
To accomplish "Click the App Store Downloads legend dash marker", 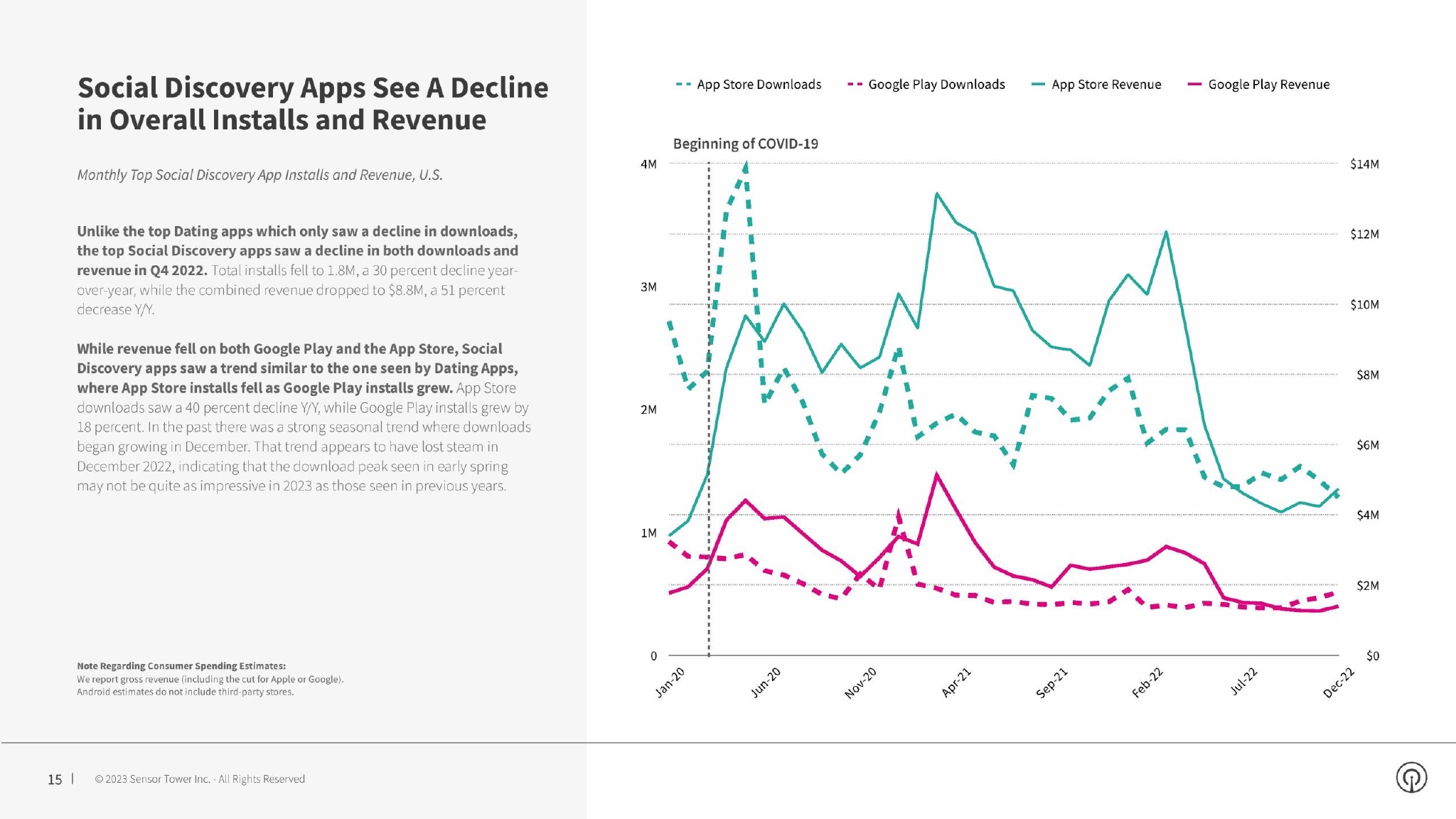I will [x=683, y=85].
